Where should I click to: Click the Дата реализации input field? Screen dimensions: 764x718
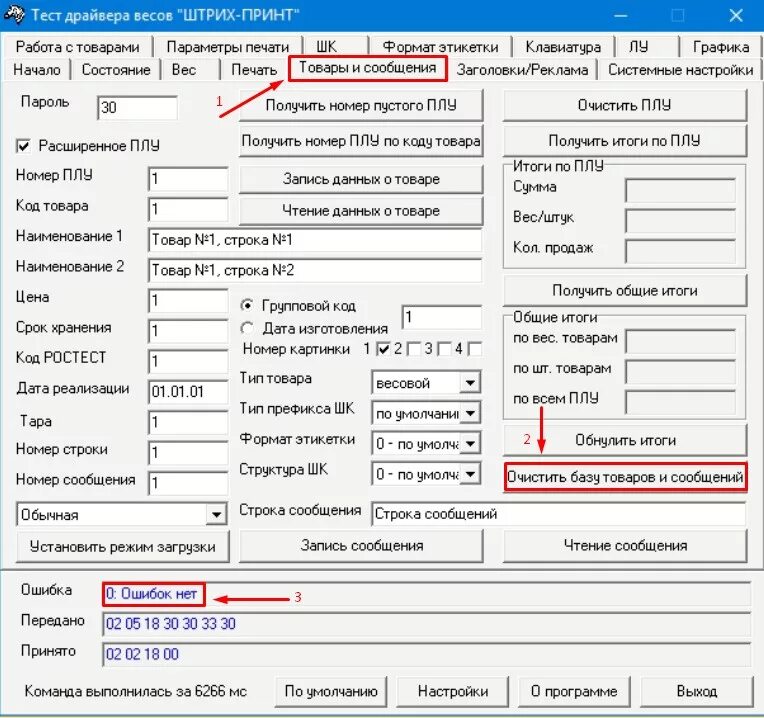point(188,392)
